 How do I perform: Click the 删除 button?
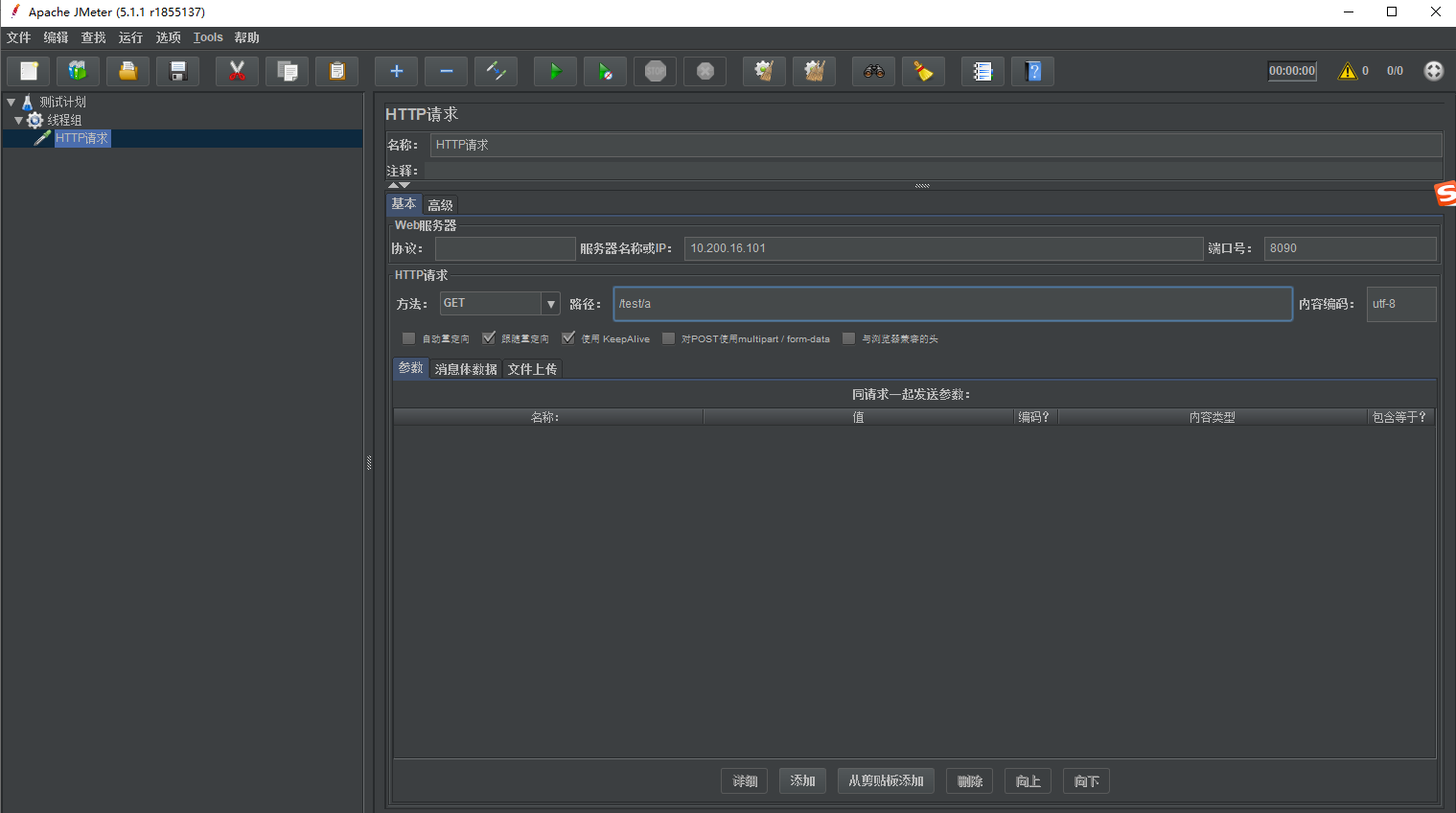[969, 781]
